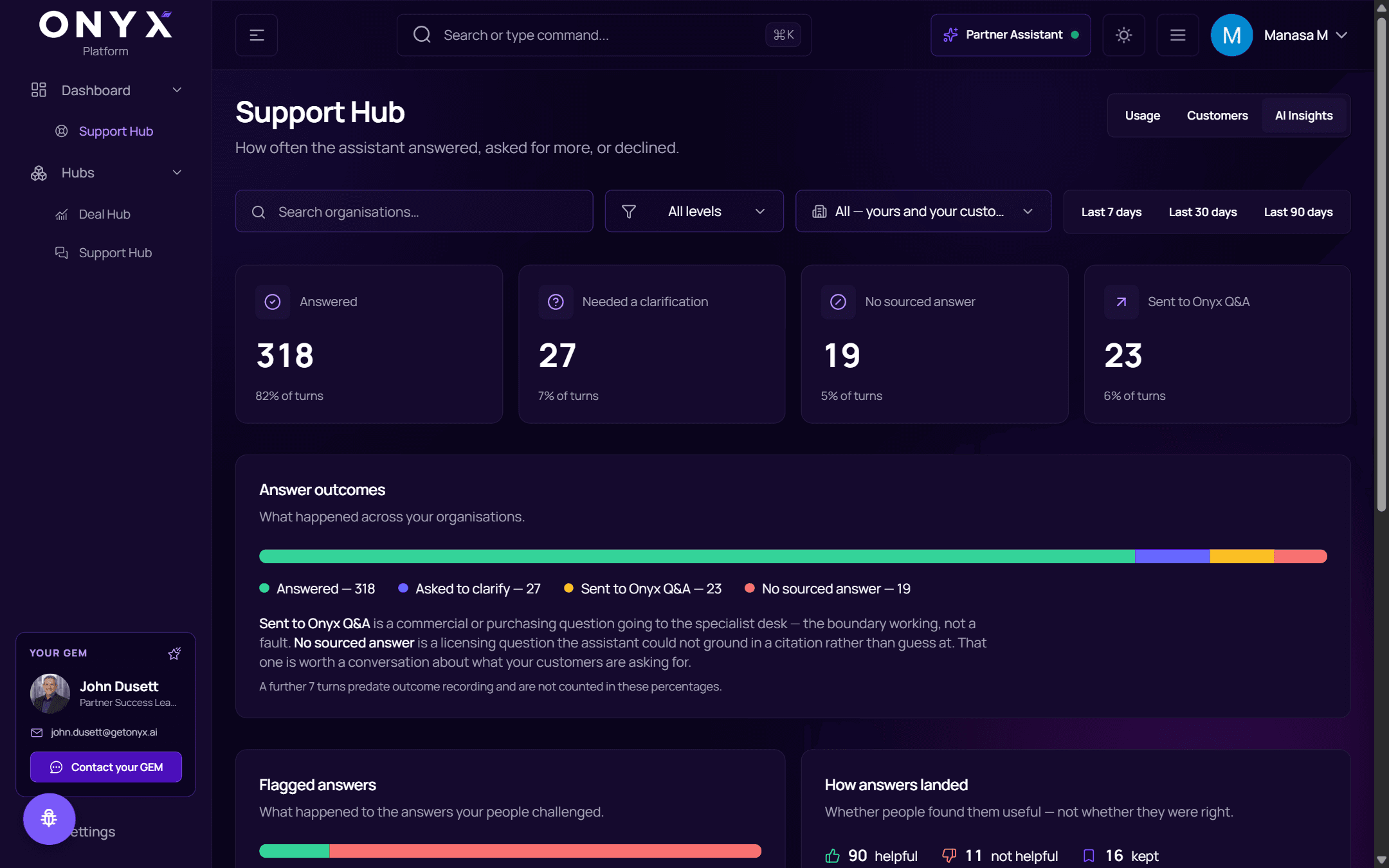The height and width of the screenshot is (868, 1389).
Task: Click the yellow Sent to Onyx Q&A bar segment
Action: pyautogui.click(x=1242, y=556)
